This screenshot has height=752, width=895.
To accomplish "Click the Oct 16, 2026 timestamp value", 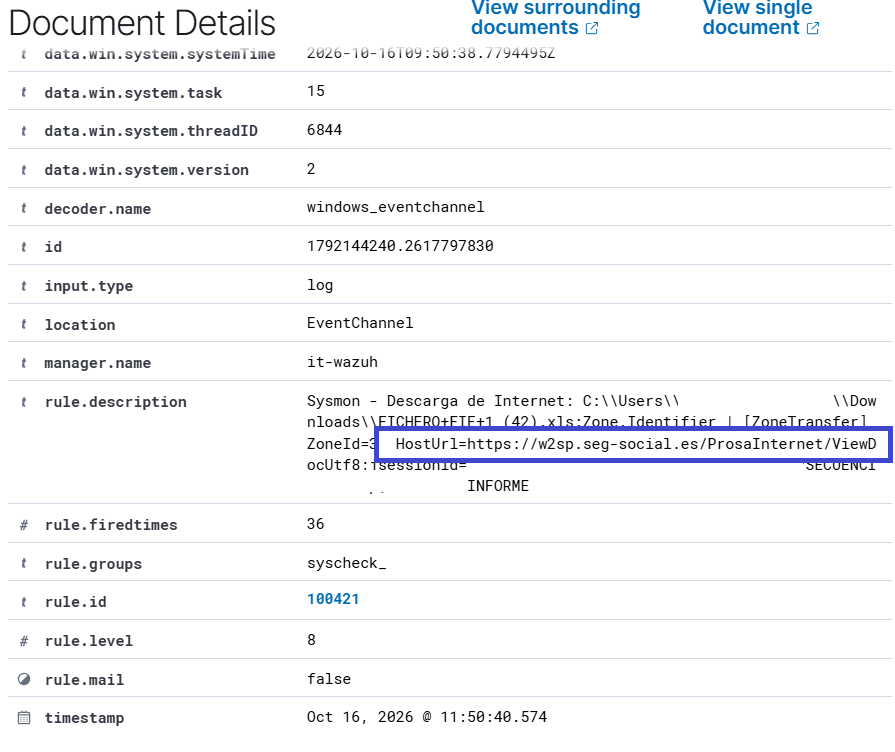I will [x=426, y=717].
